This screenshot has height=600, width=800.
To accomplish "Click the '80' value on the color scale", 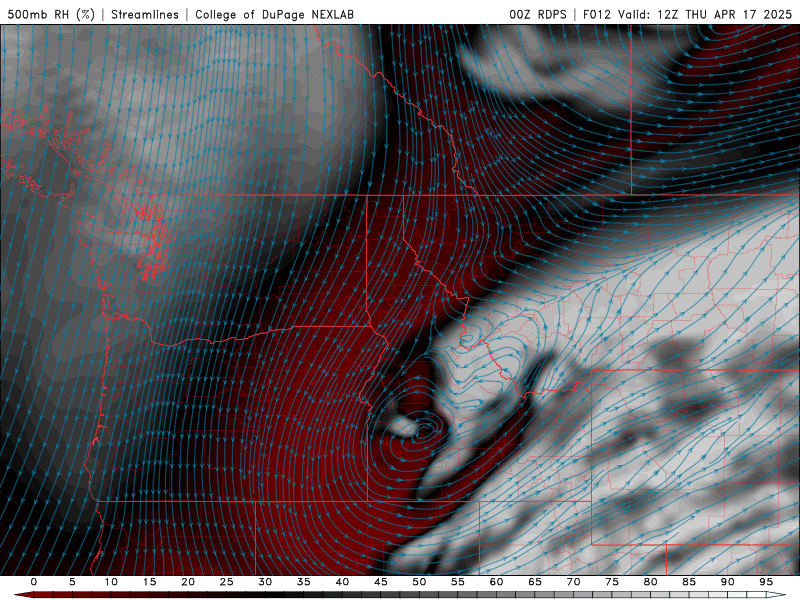I will (651, 582).
